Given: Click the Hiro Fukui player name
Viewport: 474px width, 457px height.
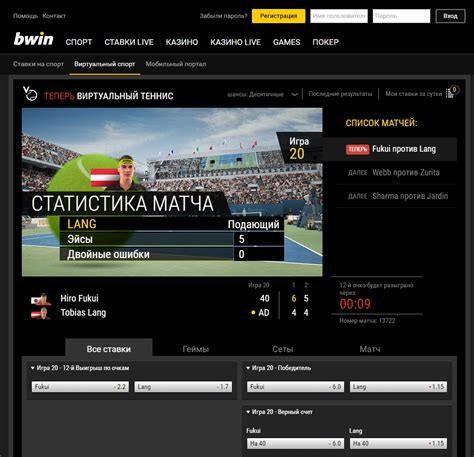Looking at the screenshot, I should click(79, 298).
